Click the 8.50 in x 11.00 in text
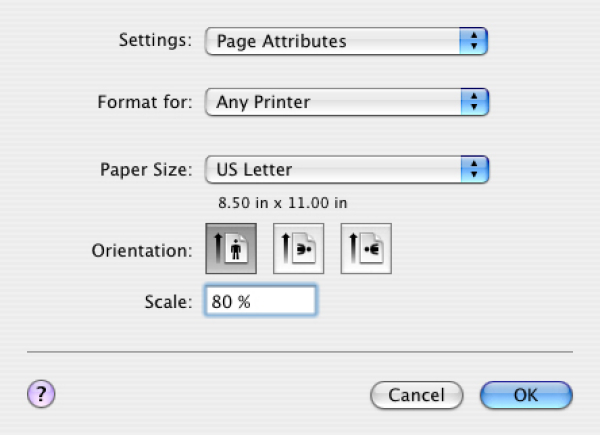This screenshot has height=435, width=600. [283, 202]
